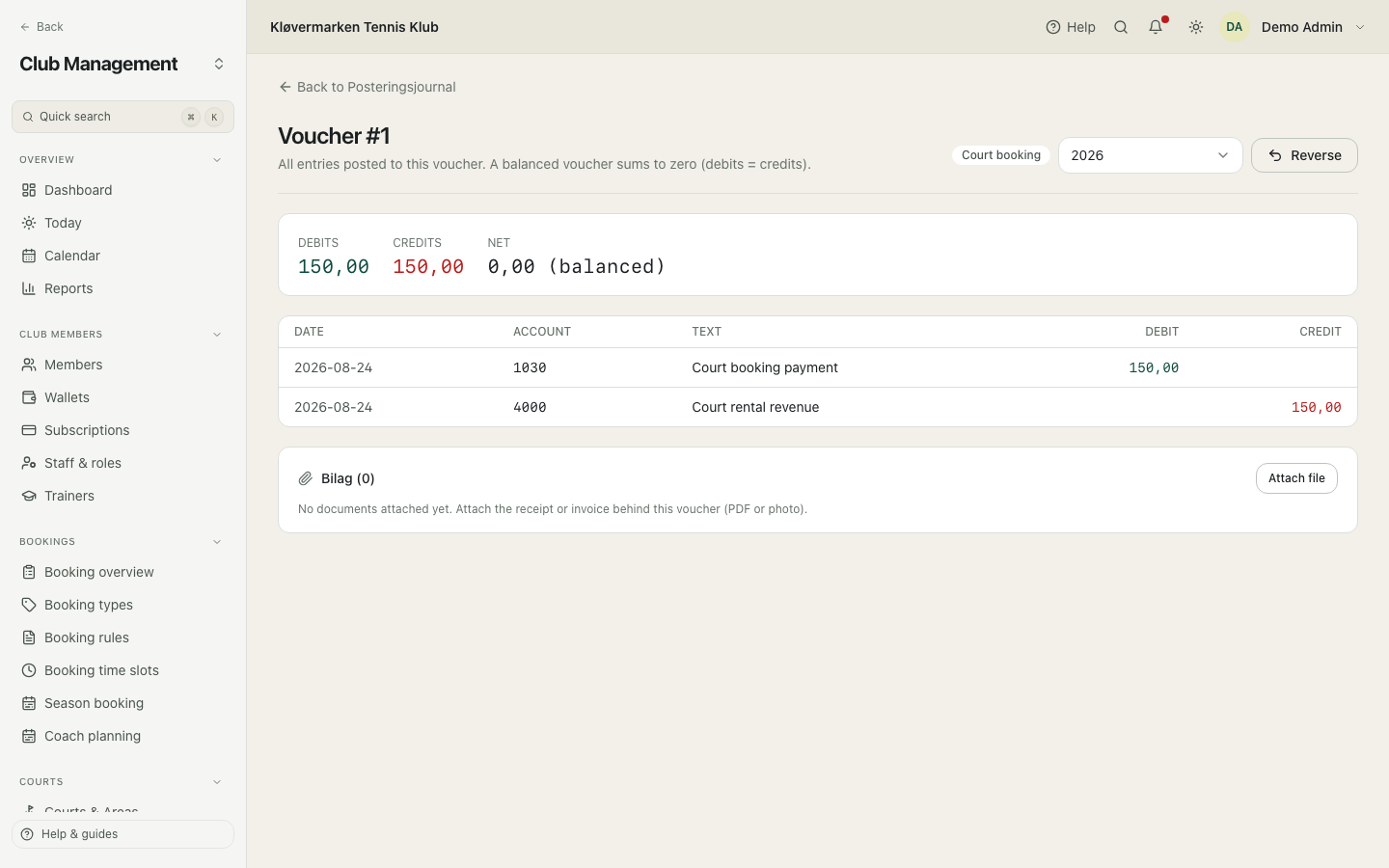Open Today from the sidebar

[x=63, y=223]
